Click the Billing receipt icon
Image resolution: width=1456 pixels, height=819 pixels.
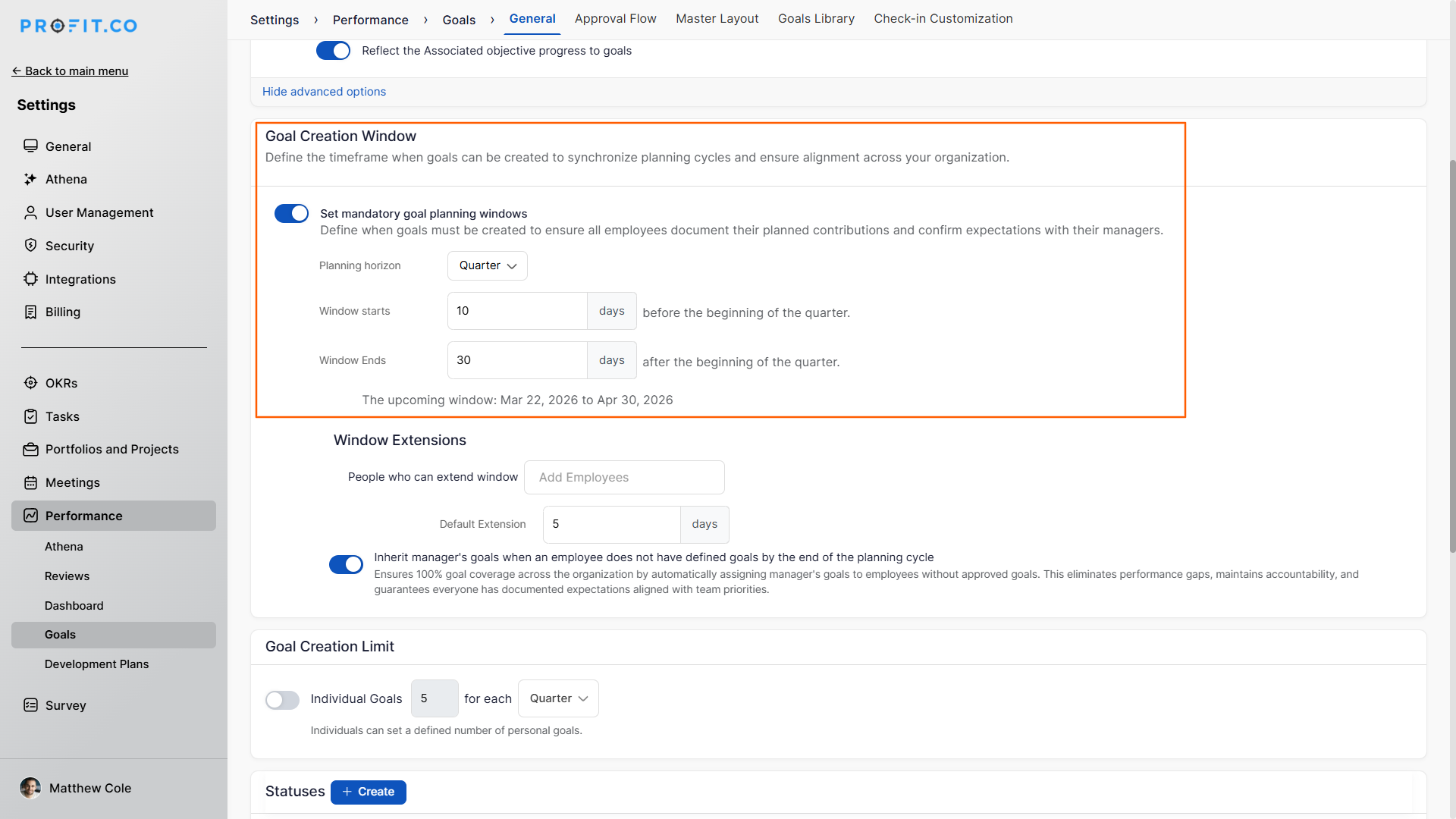(x=30, y=312)
